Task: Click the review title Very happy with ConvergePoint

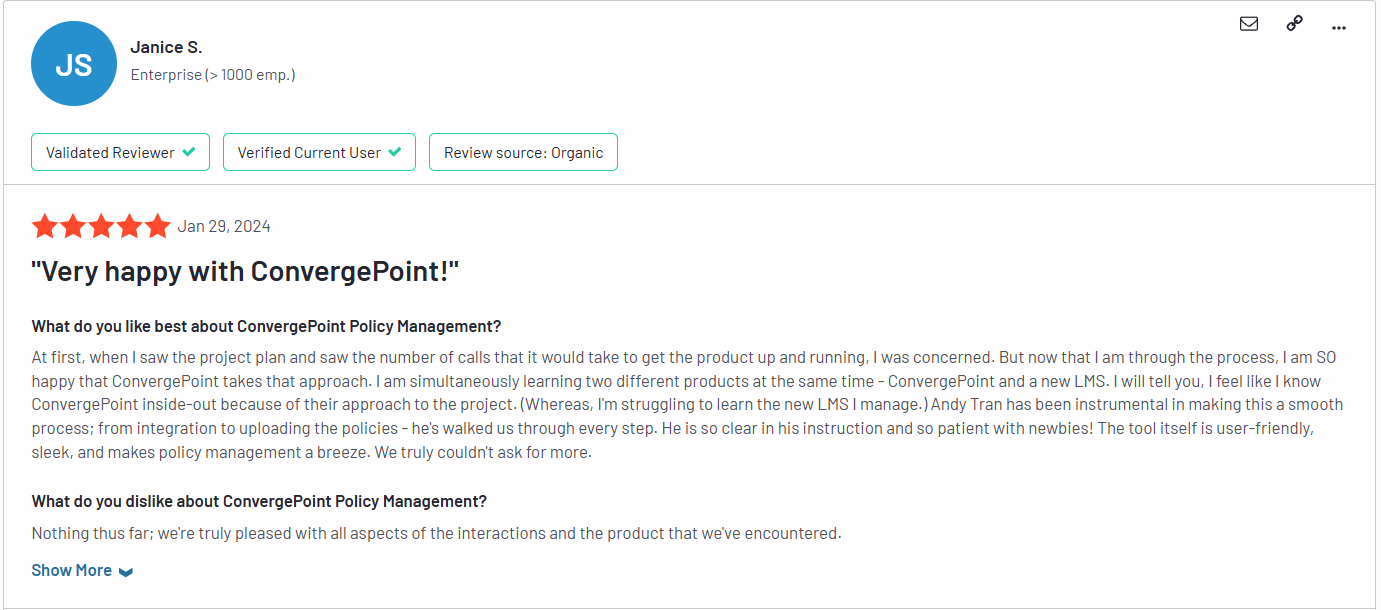Action: coord(244,270)
